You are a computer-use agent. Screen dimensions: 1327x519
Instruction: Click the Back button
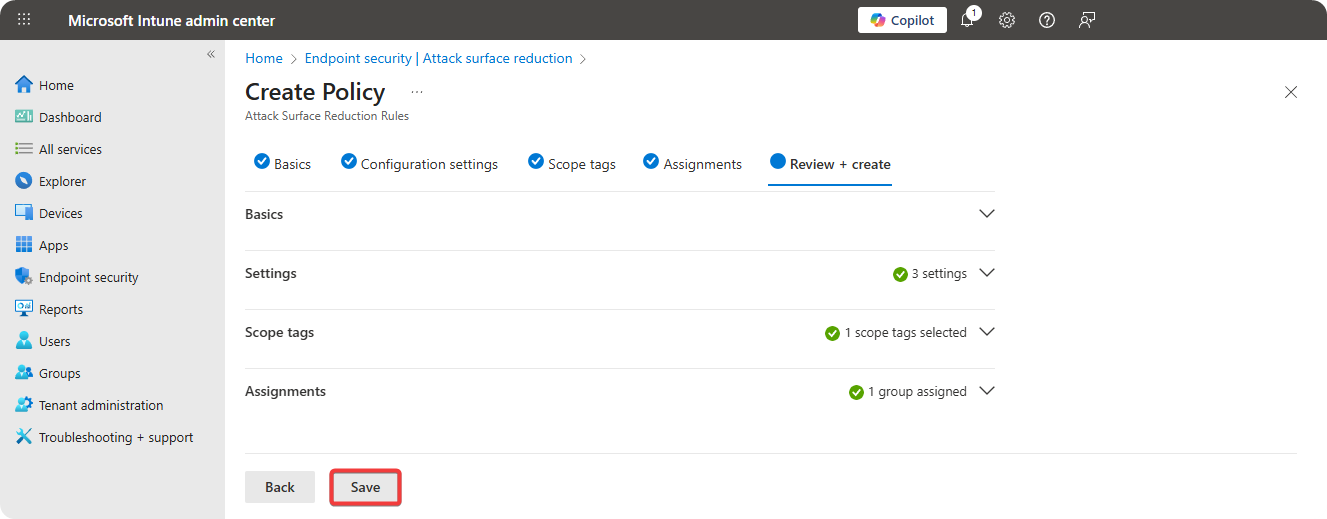click(280, 487)
